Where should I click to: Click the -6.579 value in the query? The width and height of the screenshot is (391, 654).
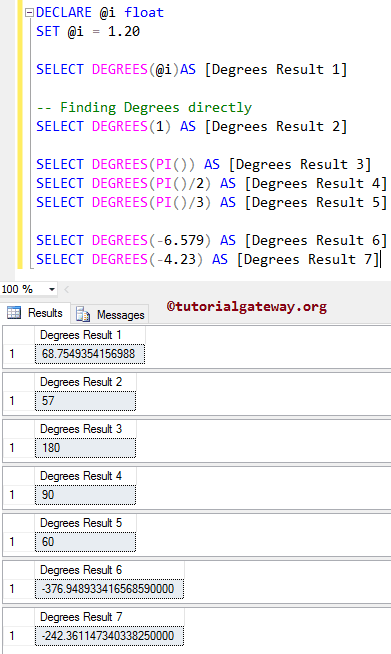pyautogui.click(x=180, y=241)
